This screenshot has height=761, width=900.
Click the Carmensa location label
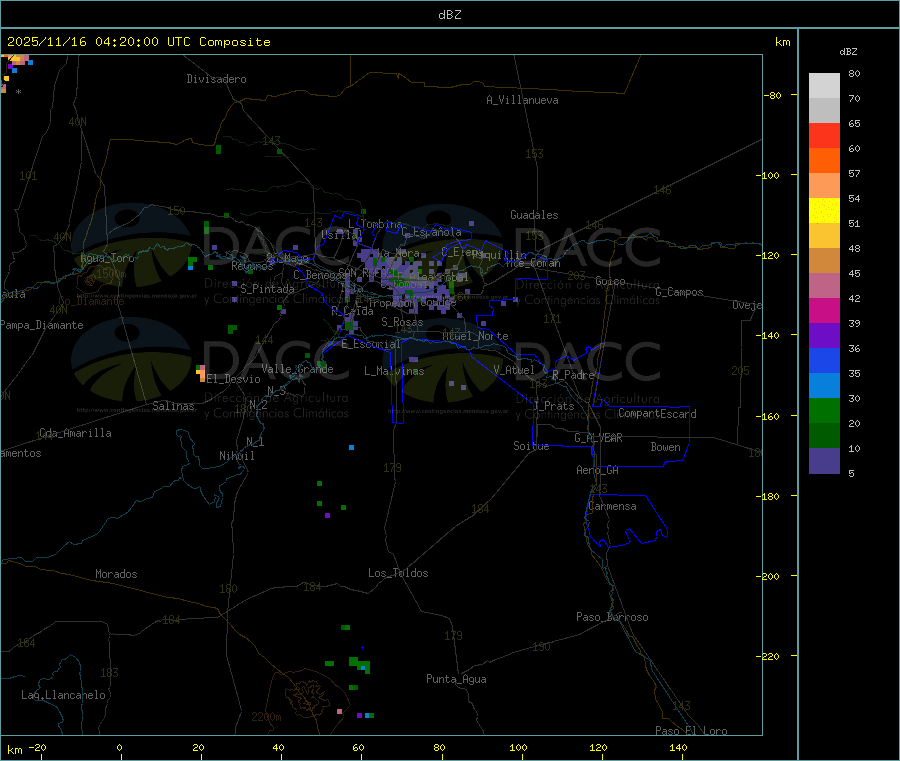point(612,506)
